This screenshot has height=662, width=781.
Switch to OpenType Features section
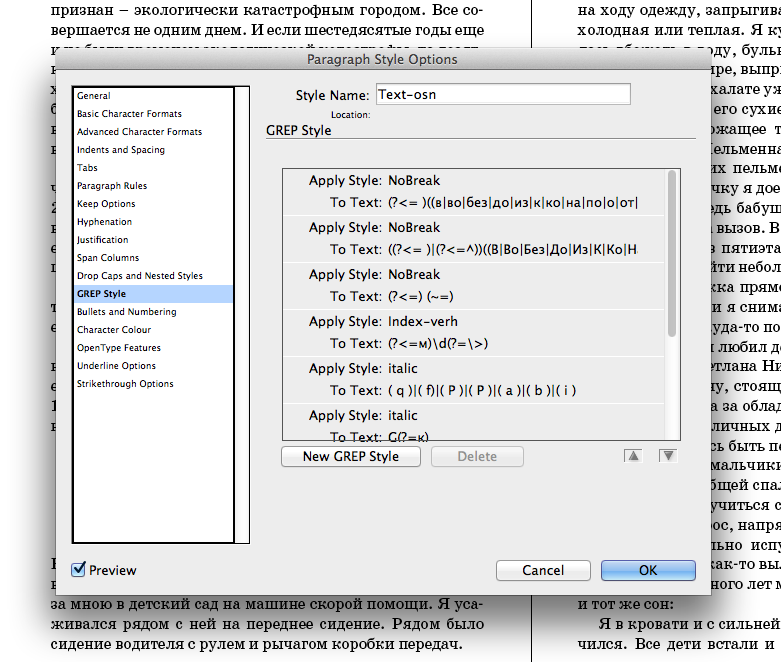pos(118,348)
